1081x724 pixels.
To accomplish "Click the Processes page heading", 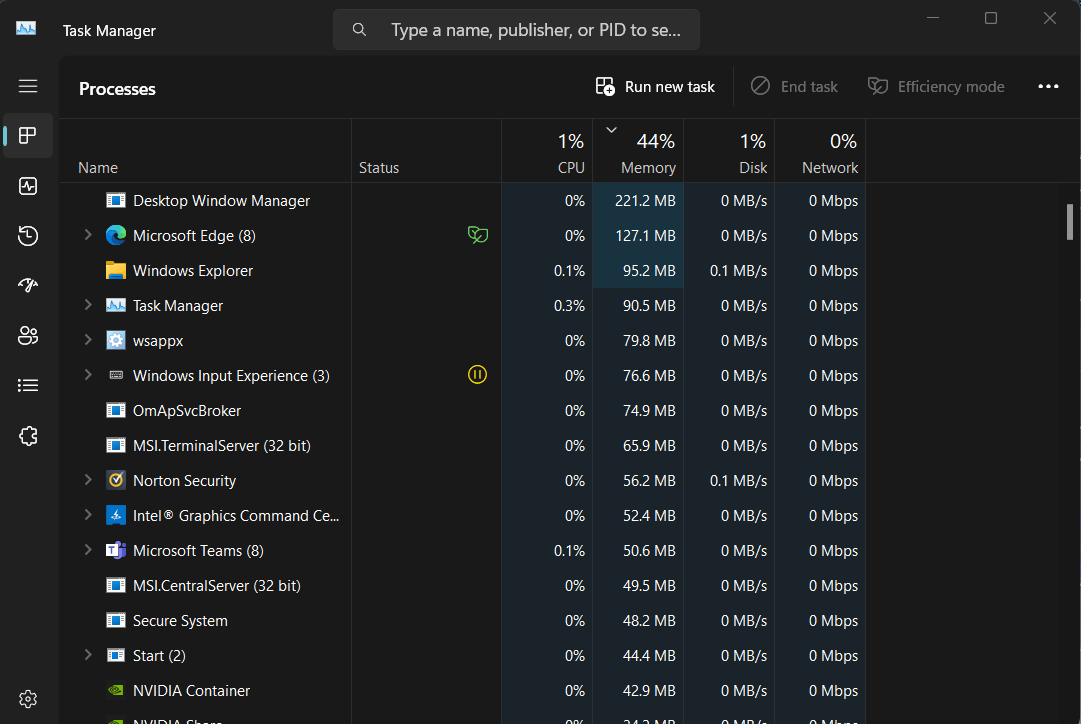I will (117, 89).
